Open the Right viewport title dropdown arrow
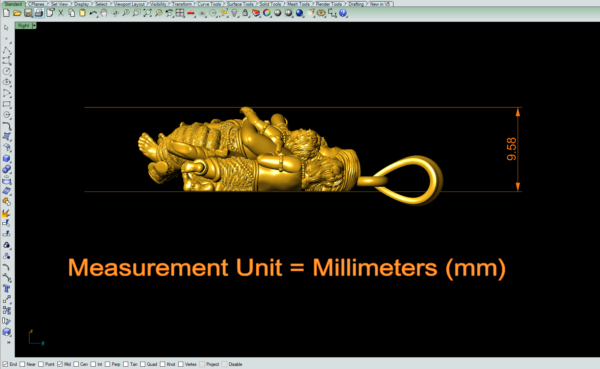 [34, 25]
